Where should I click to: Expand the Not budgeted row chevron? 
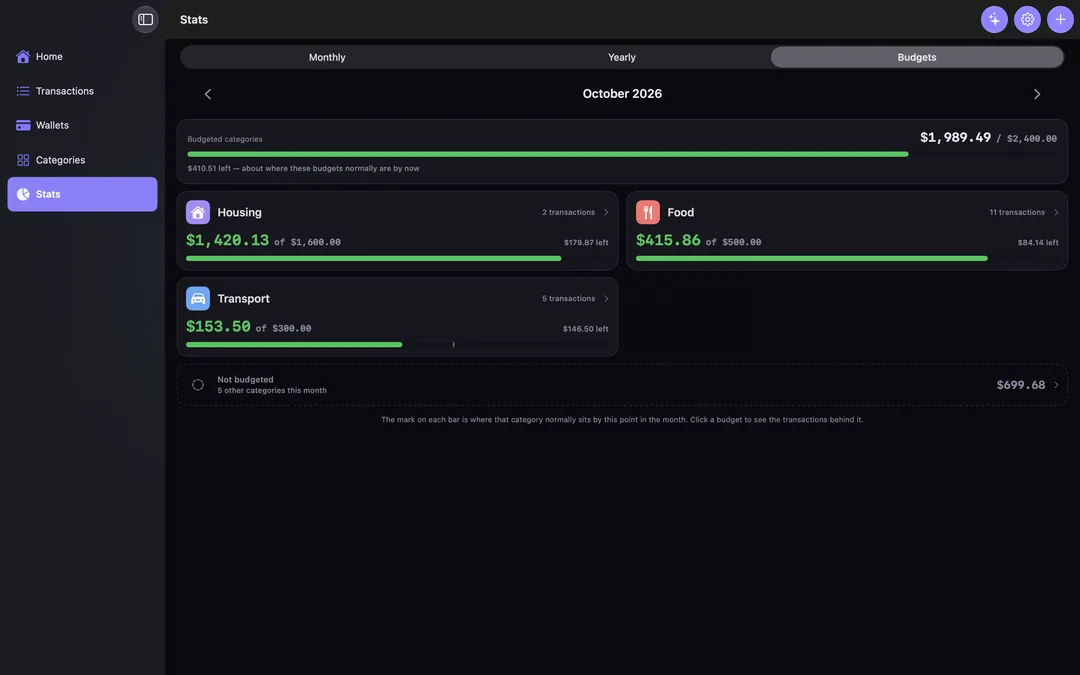(x=1056, y=385)
